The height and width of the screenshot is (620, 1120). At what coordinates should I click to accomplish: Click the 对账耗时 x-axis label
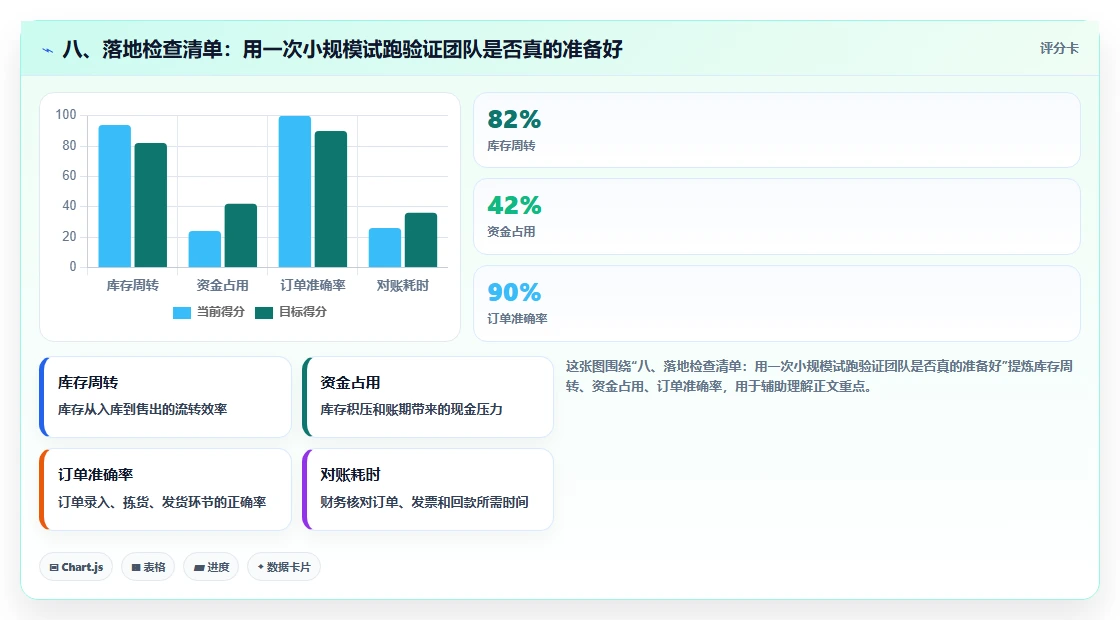[403, 286]
